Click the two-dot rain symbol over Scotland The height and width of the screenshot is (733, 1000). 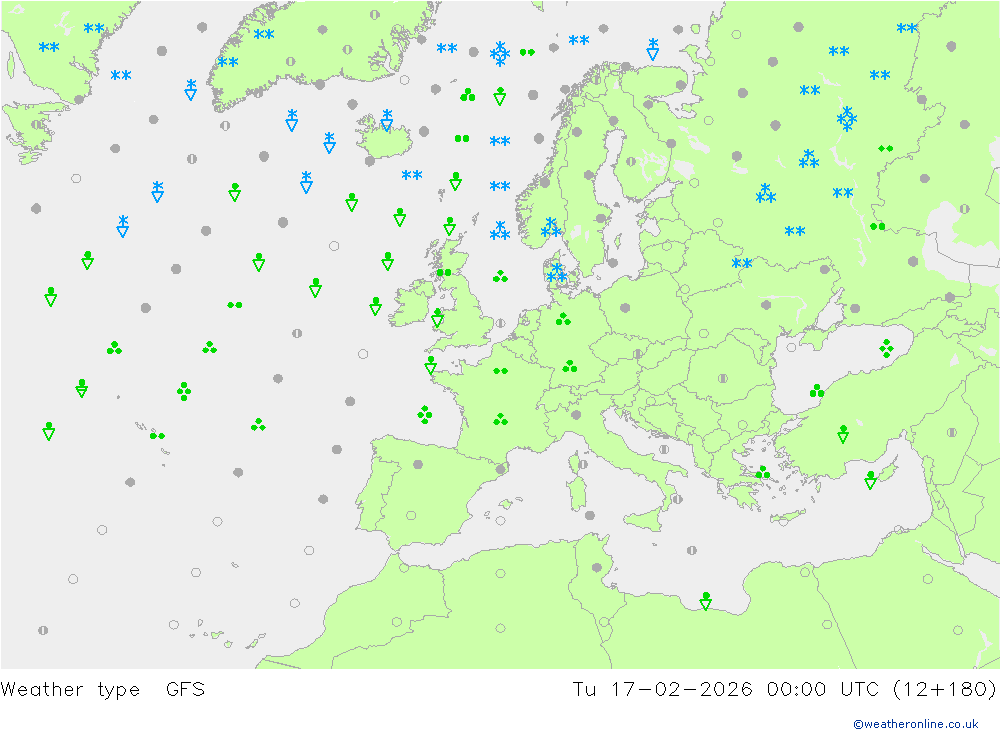coord(445,273)
